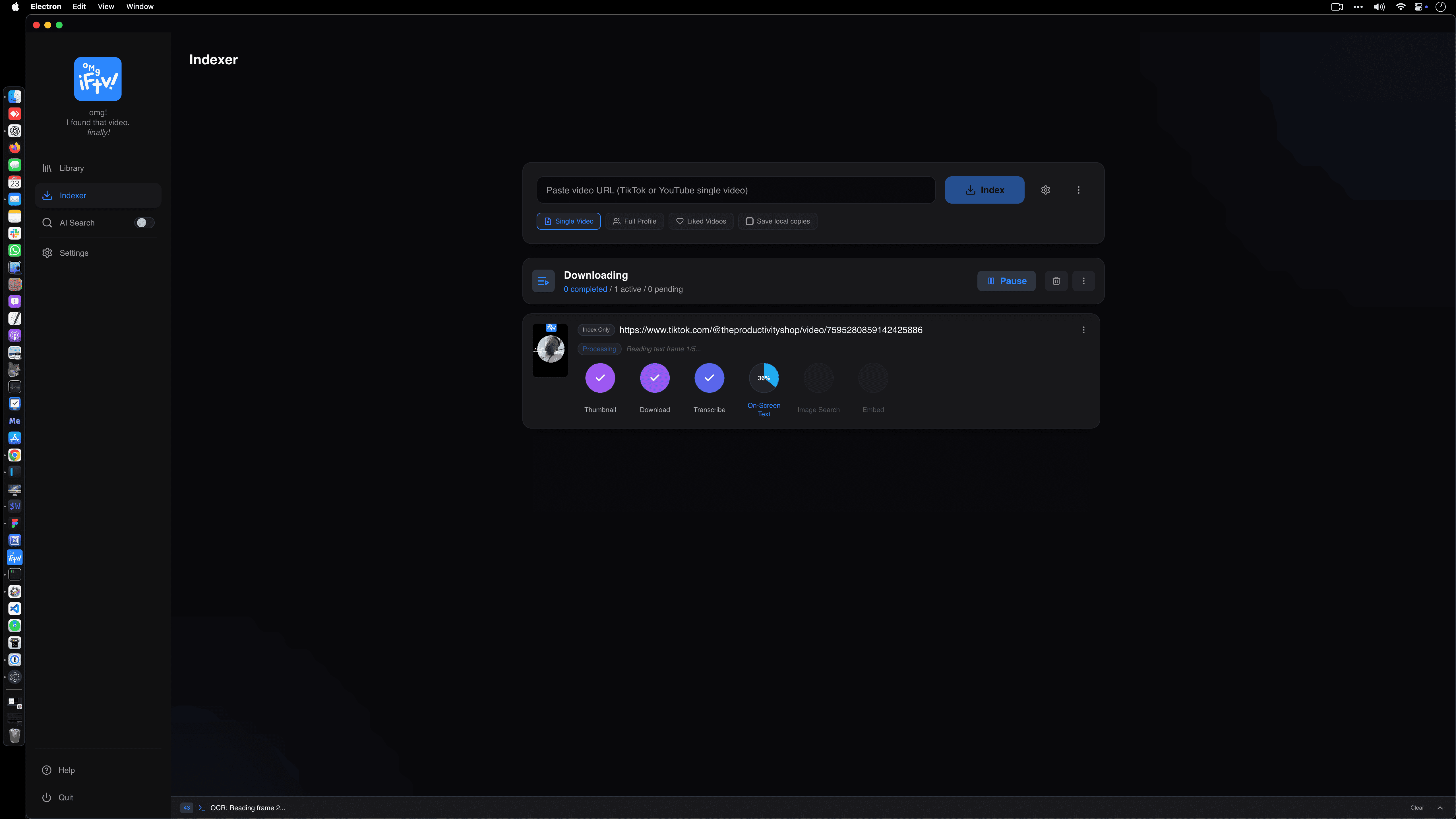The width and height of the screenshot is (1456, 819).
Task: Expand the log panel chevron
Action: (1440, 808)
